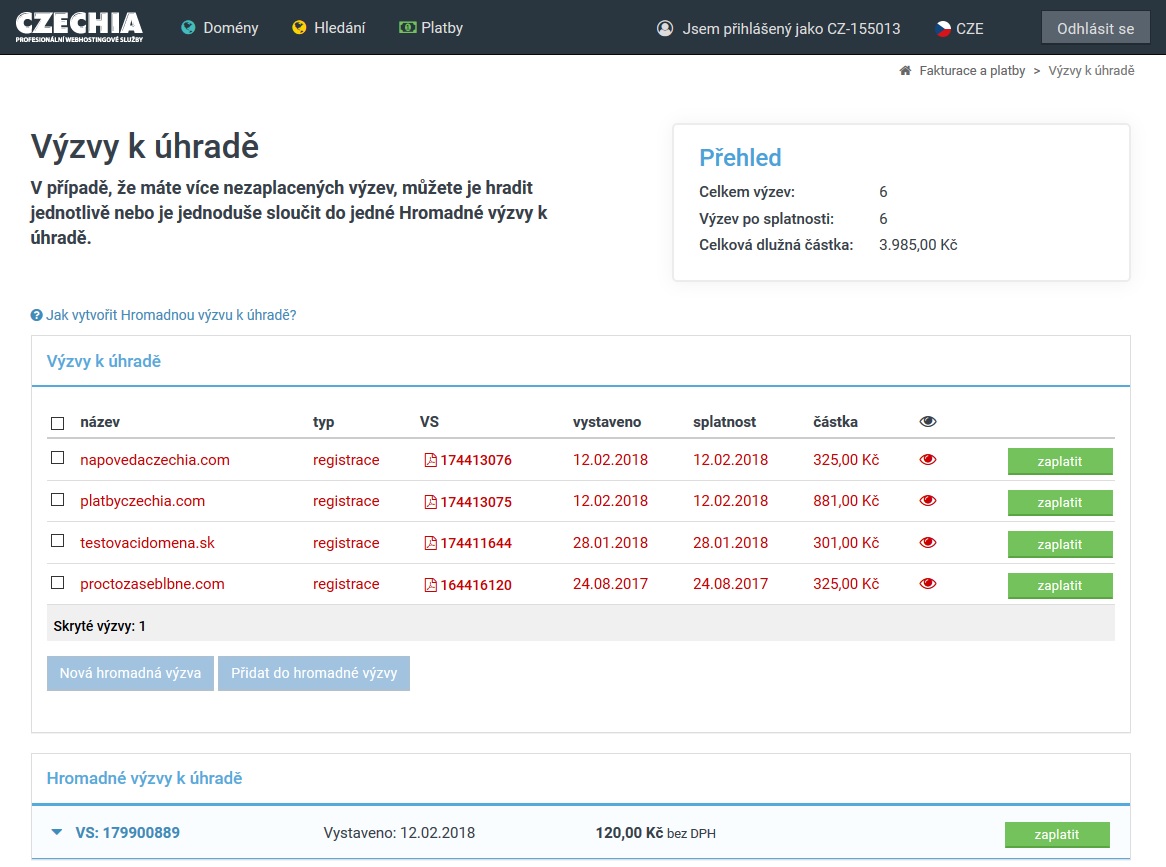
Task: Open PDF icon for invoice 164416120
Action: [430, 585]
